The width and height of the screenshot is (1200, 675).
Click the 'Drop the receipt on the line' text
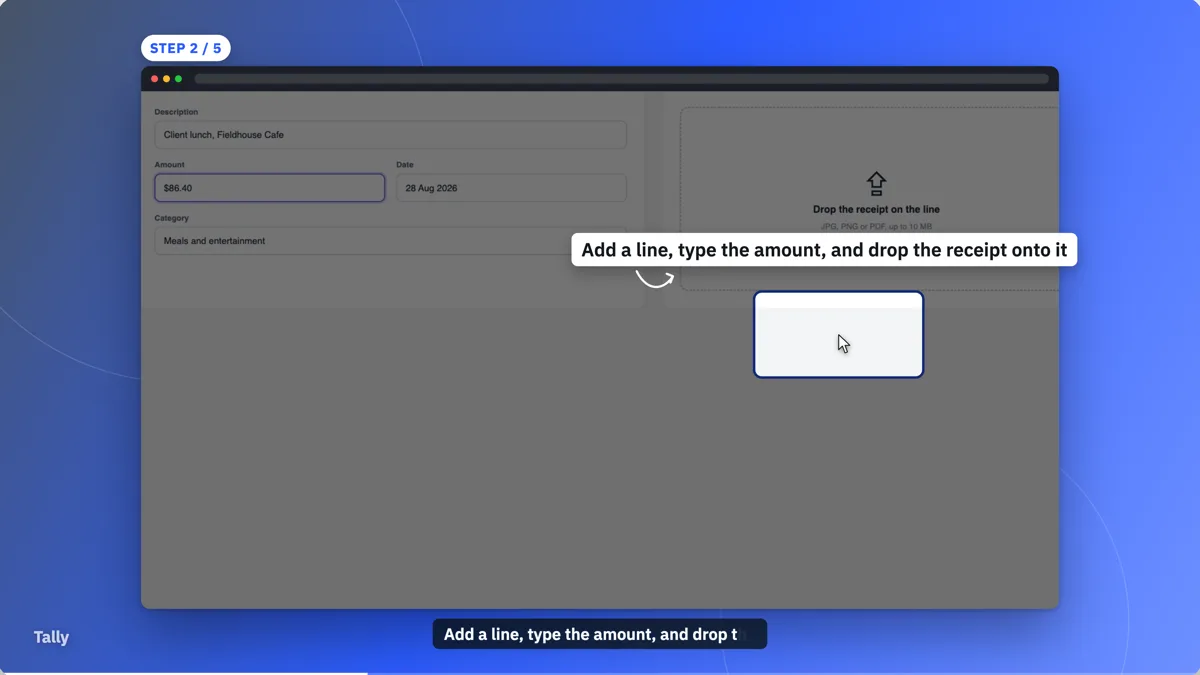tap(876, 210)
